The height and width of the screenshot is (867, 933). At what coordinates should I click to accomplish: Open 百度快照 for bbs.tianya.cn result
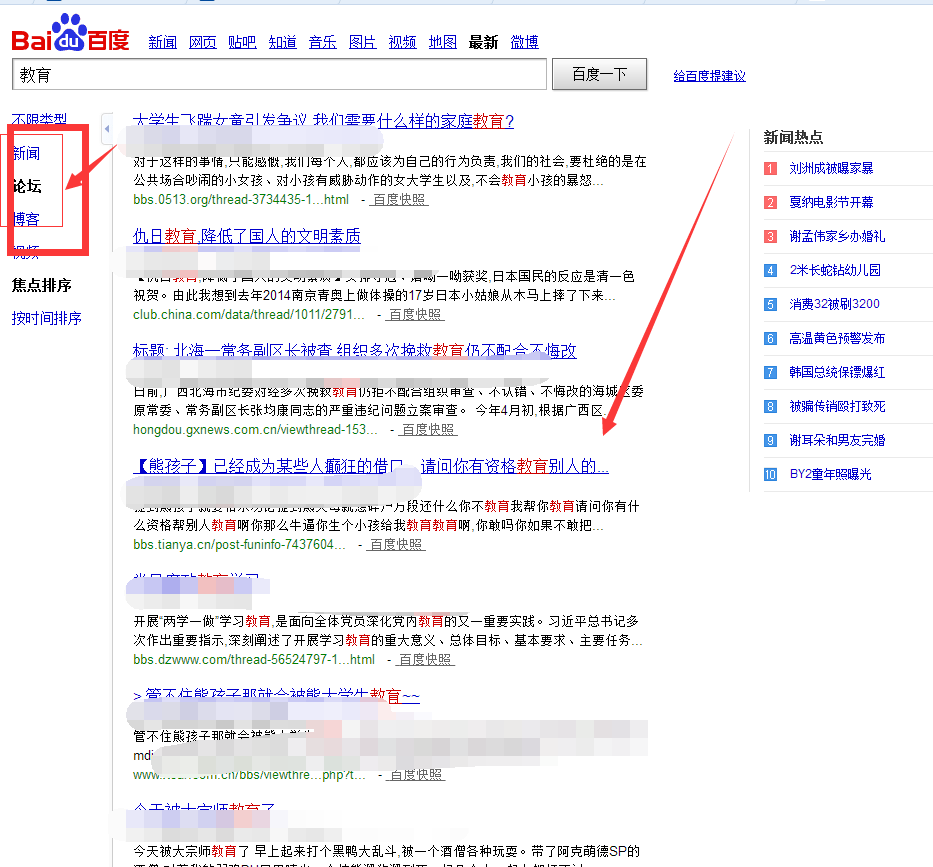pyautogui.click(x=396, y=544)
